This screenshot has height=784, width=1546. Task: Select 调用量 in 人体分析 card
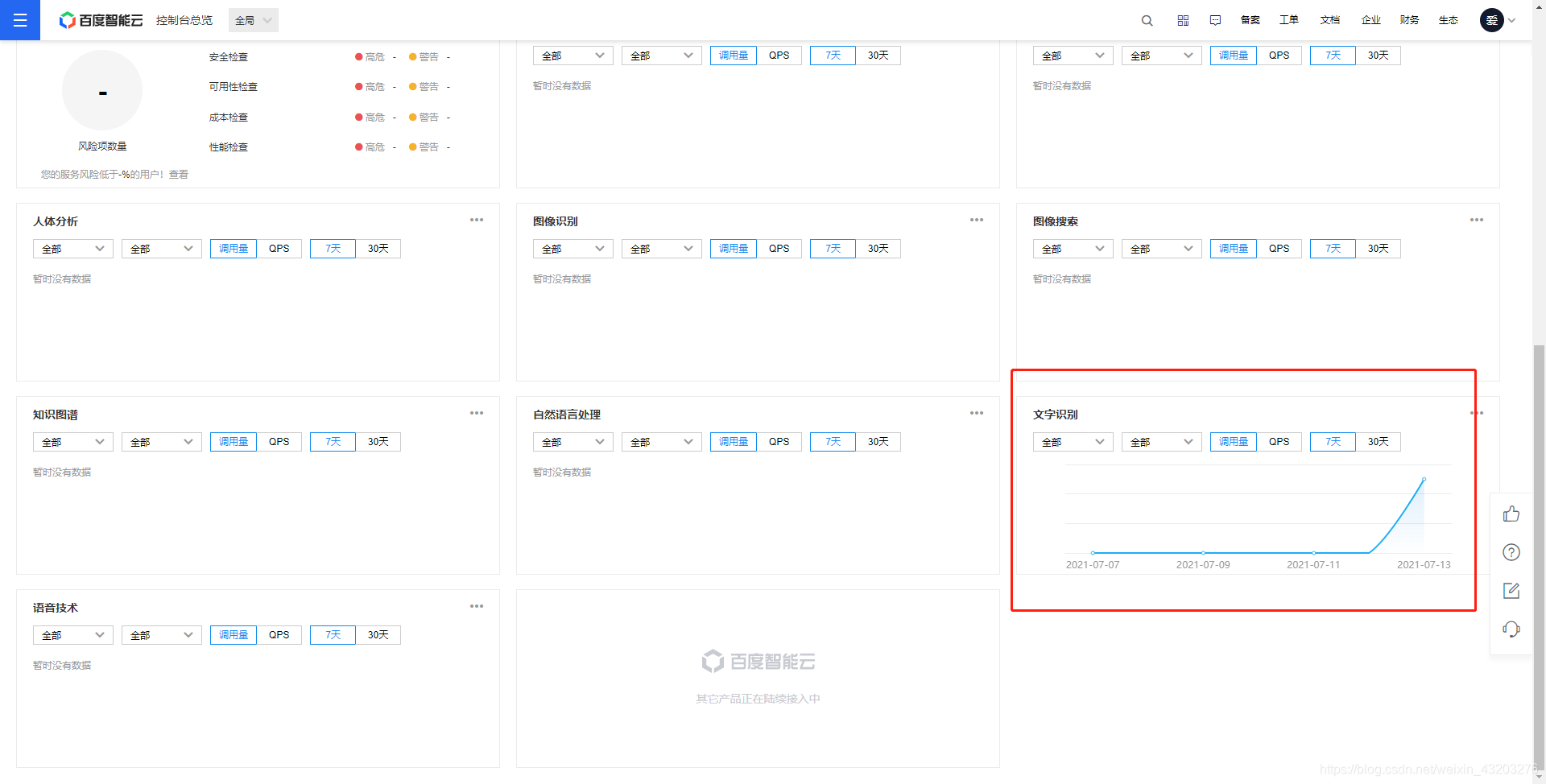point(234,249)
